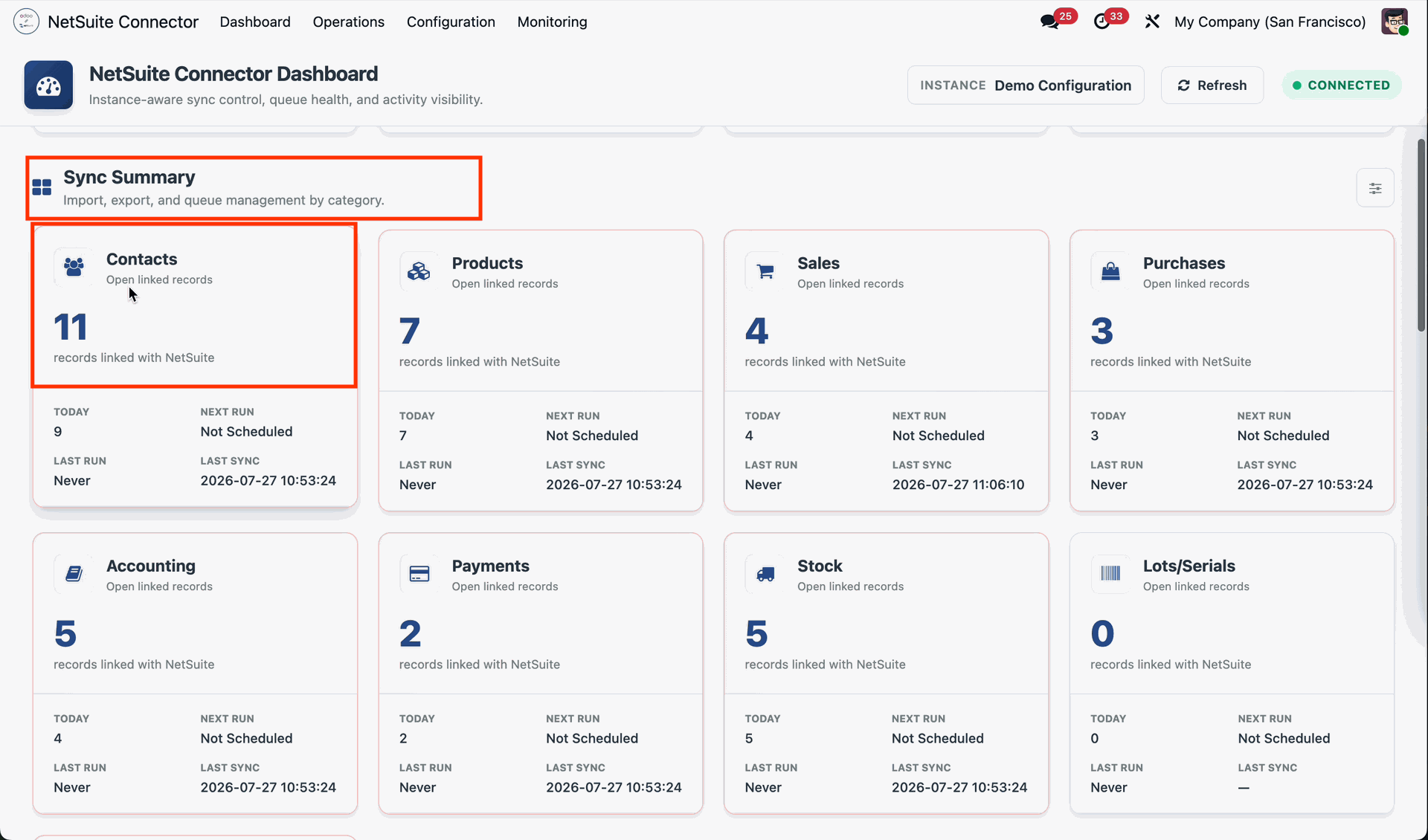
Task: Open the Dashboard menu
Action: point(255,22)
